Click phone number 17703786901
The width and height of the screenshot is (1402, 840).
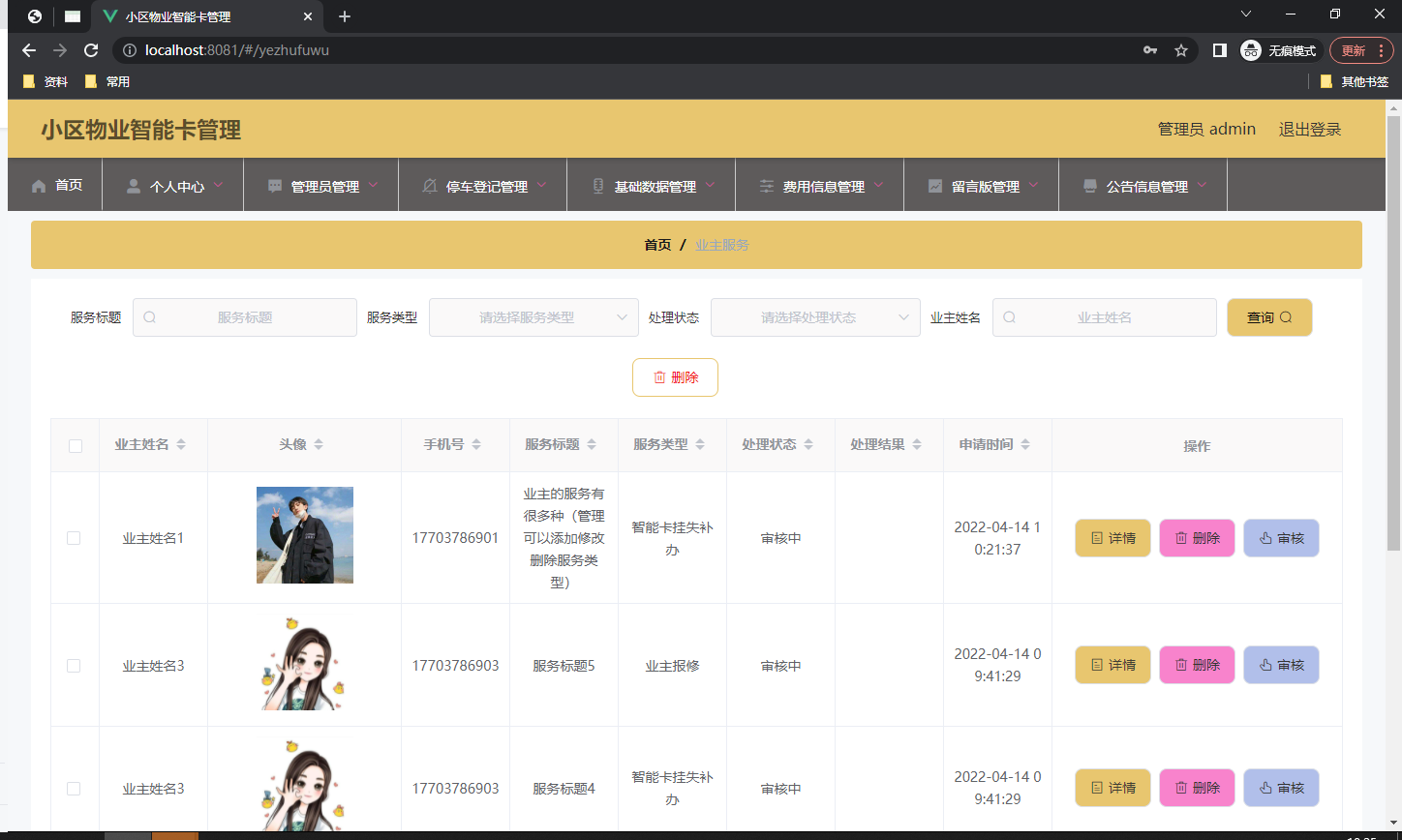click(x=455, y=538)
